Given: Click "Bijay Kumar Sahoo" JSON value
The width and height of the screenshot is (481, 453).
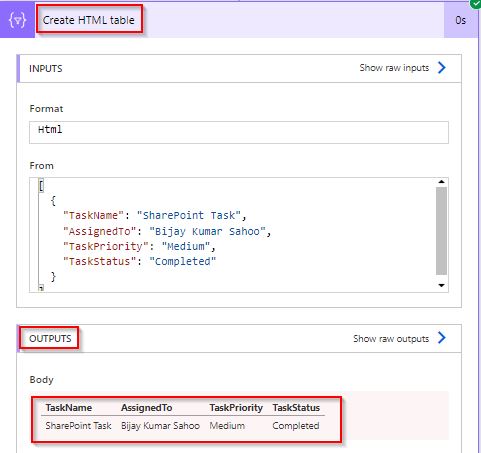Looking at the screenshot, I should [x=207, y=231].
